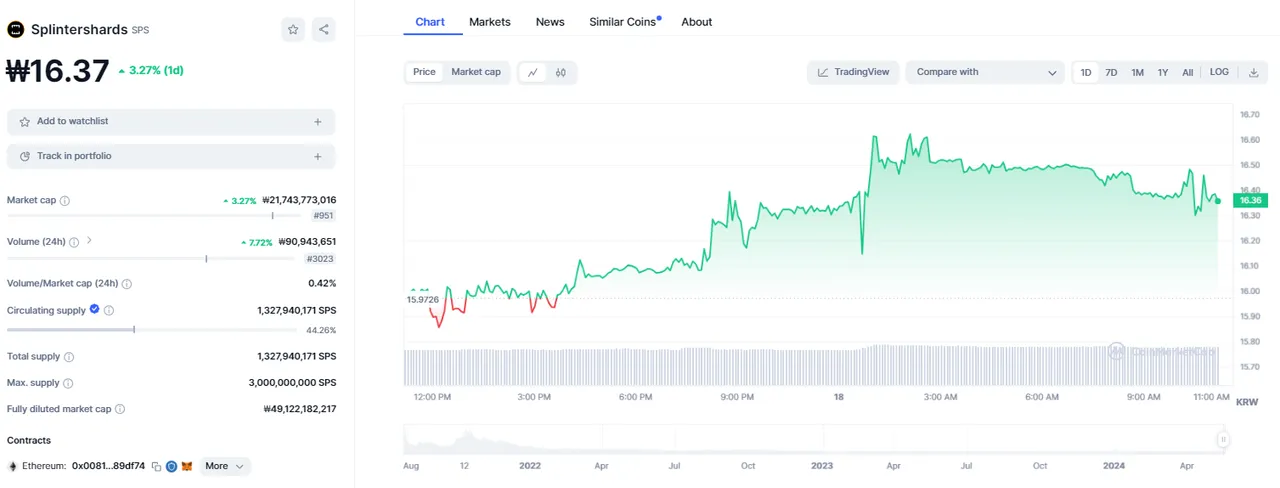Open the Markets tab
This screenshot has width=1280, height=488.
(x=490, y=22)
